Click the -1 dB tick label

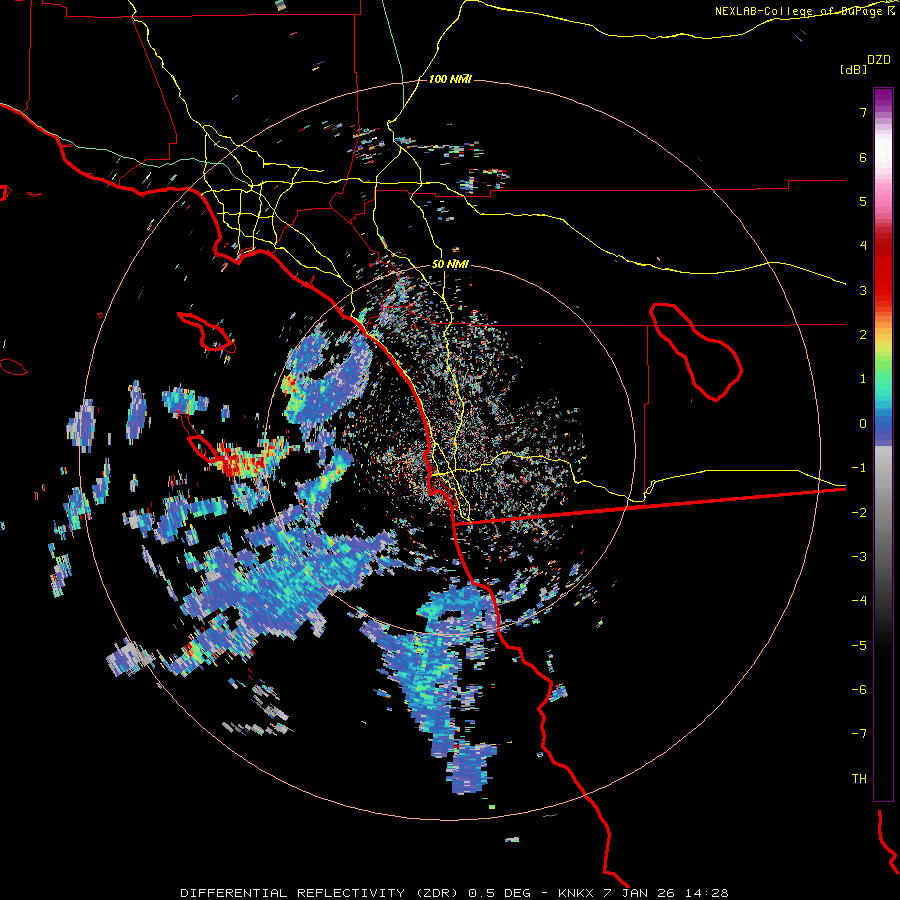(x=859, y=468)
